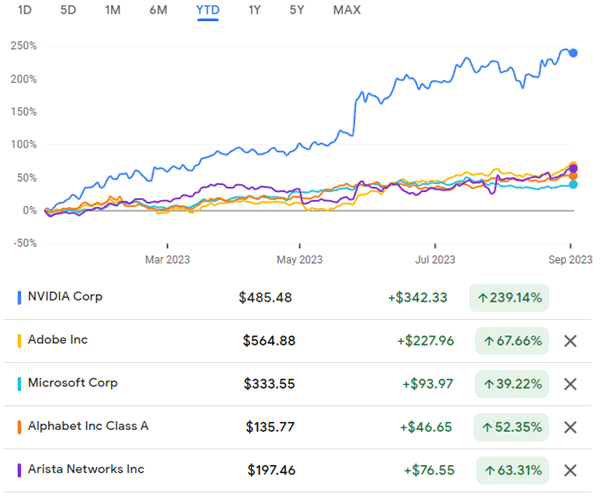Switch chart to the 1Y range

(x=254, y=10)
